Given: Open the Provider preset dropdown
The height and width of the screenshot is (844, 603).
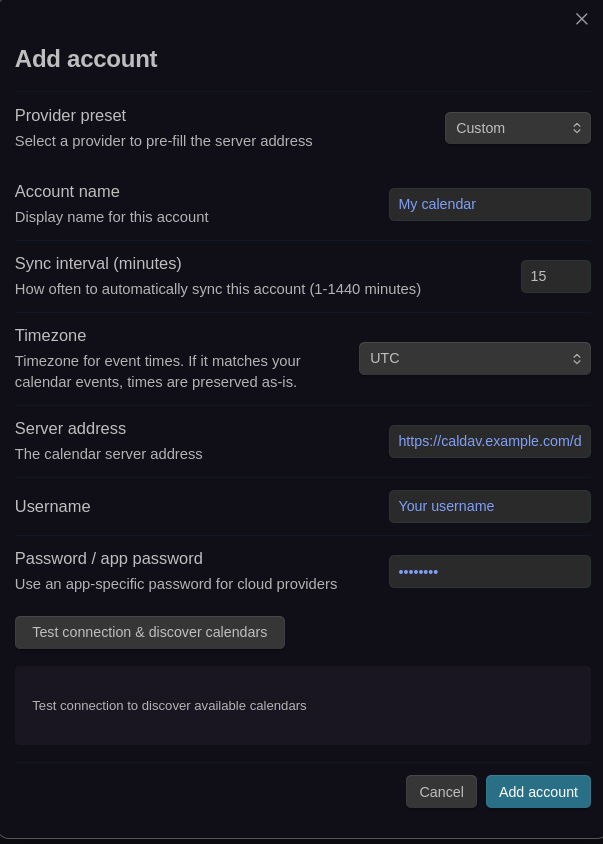Looking at the screenshot, I should (517, 128).
